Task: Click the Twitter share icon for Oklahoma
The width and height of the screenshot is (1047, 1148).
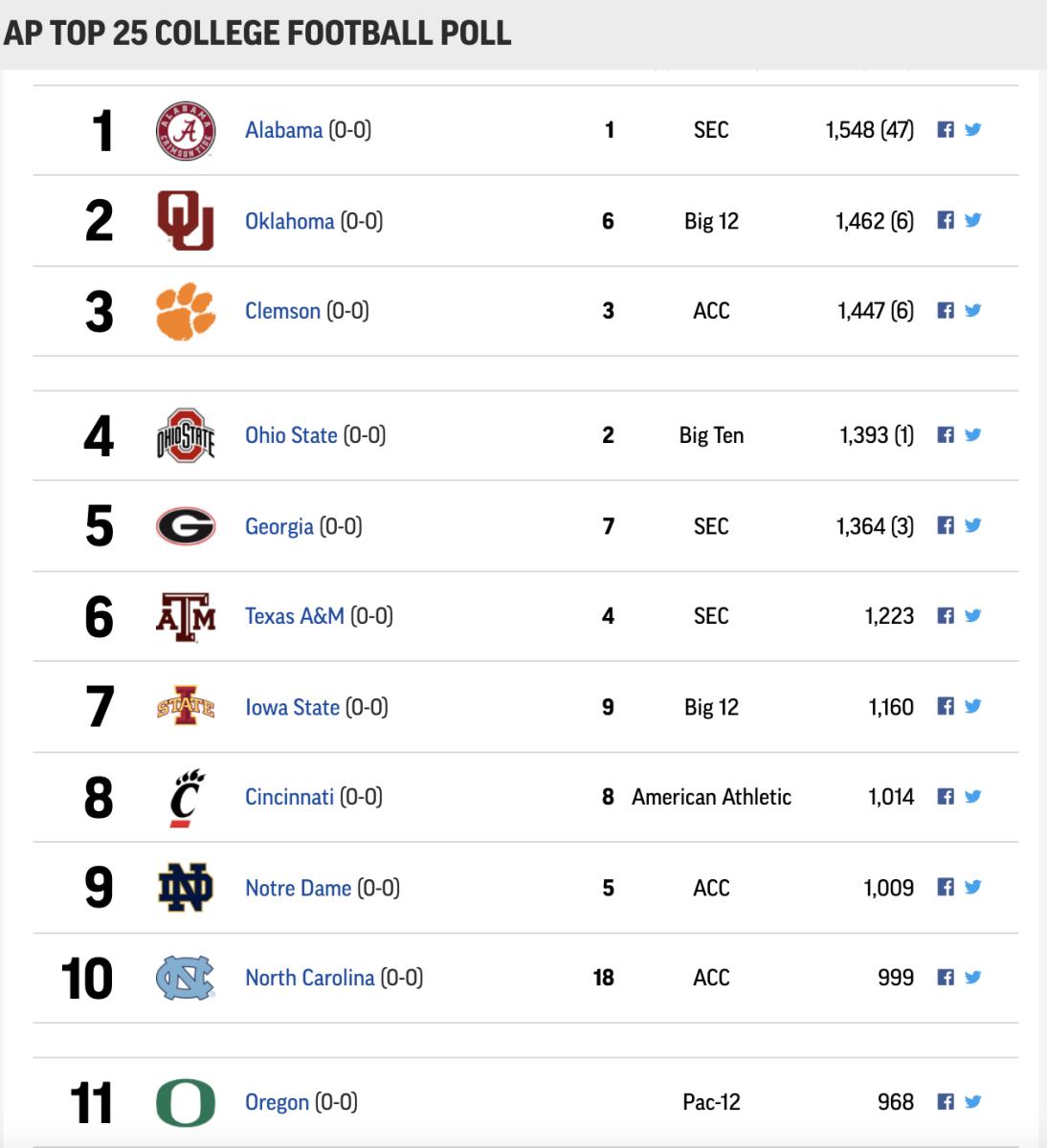Action: 973,221
